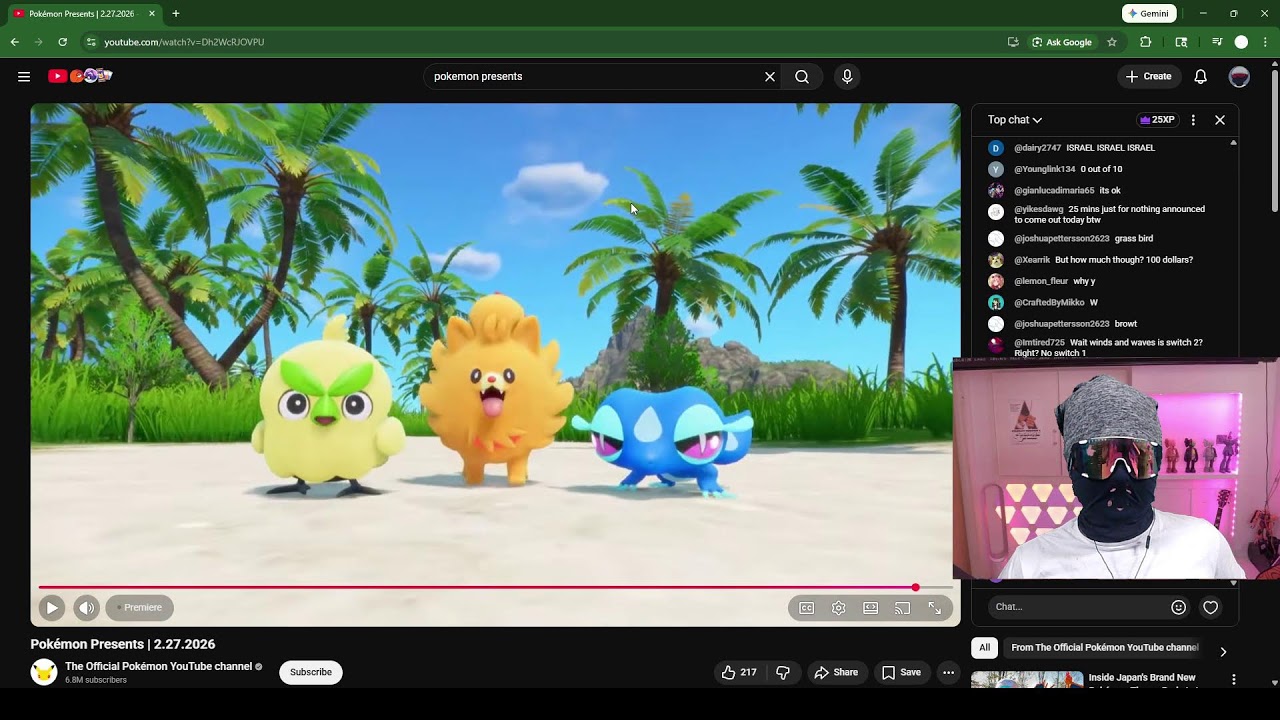Open Inside Japan's Brand New video thumbnail
1280x720 pixels.
(1027, 679)
